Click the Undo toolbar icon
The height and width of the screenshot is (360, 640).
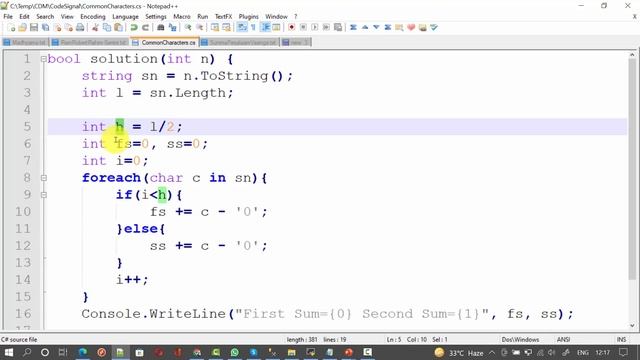click(x=133, y=27)
